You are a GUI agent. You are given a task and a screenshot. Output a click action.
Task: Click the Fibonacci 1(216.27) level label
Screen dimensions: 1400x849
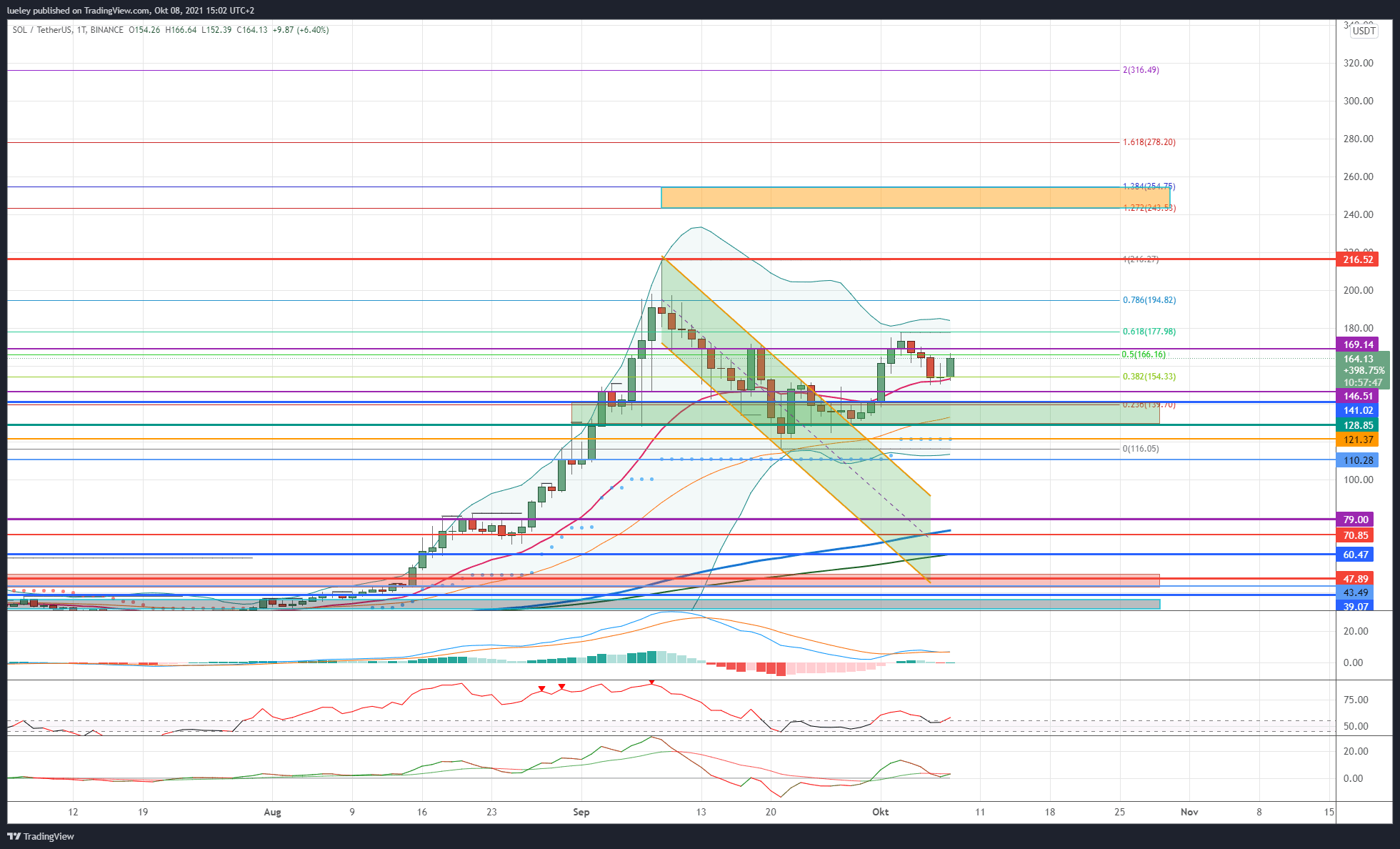tap(1141, 259)
